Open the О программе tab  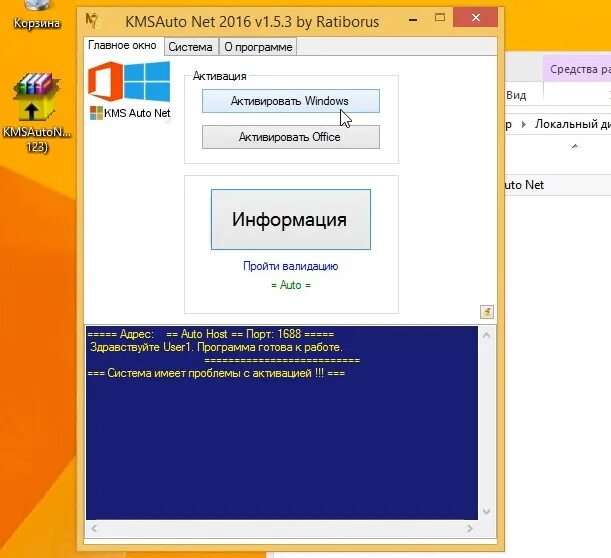(x=258, y=47)
